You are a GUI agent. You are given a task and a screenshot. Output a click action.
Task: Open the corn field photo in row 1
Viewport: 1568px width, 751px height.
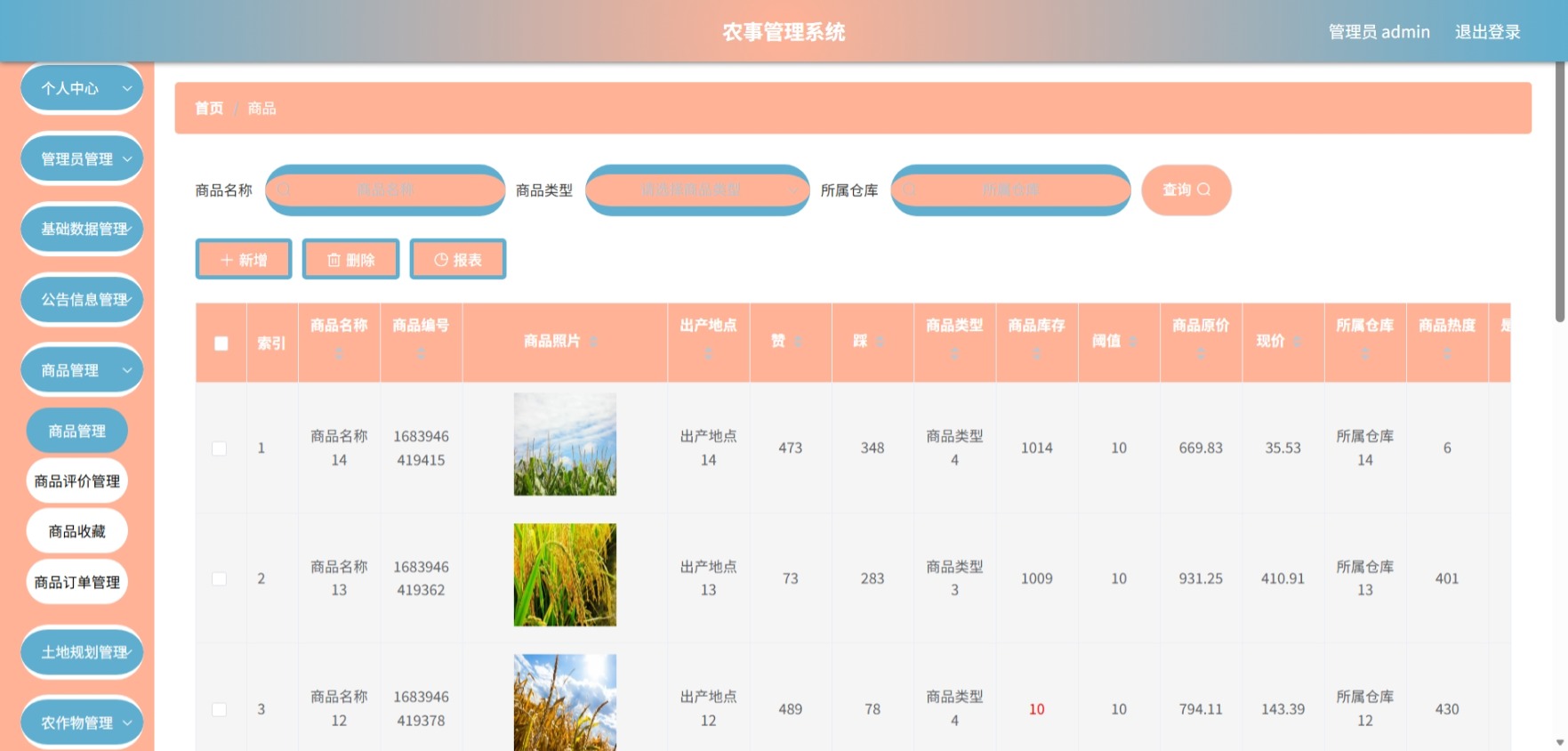point(565,444)
